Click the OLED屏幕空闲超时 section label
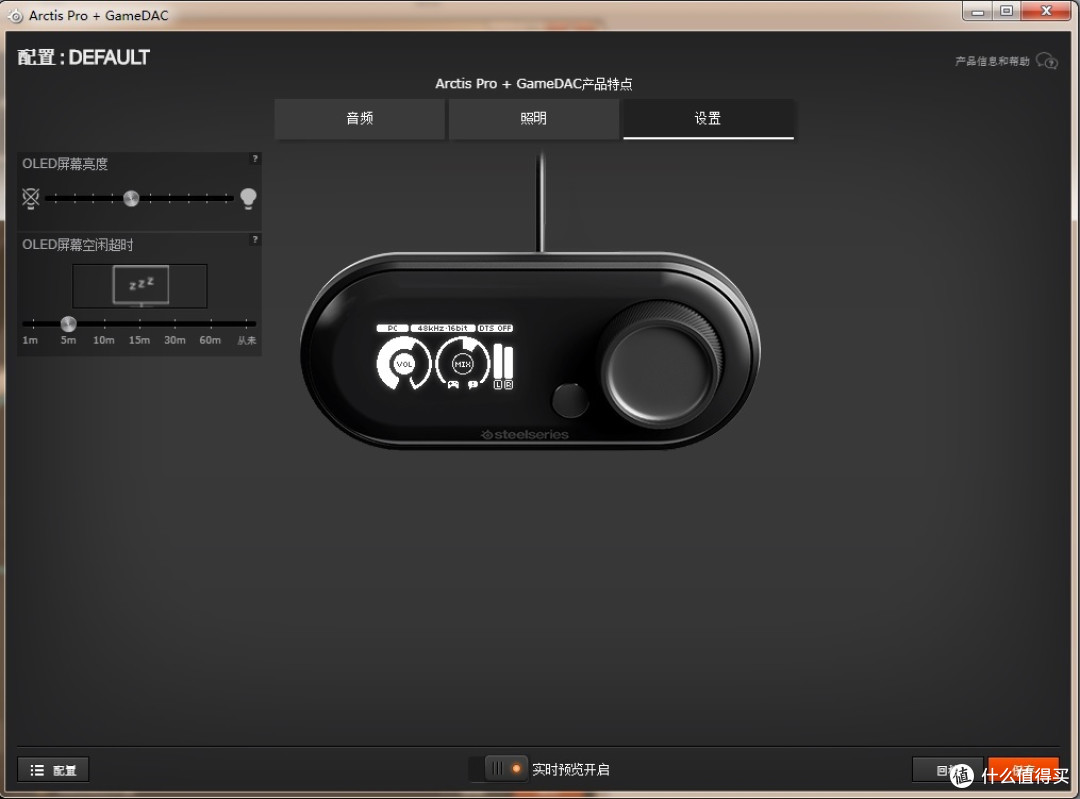The image size is (1080, 799). coord(78,245)
